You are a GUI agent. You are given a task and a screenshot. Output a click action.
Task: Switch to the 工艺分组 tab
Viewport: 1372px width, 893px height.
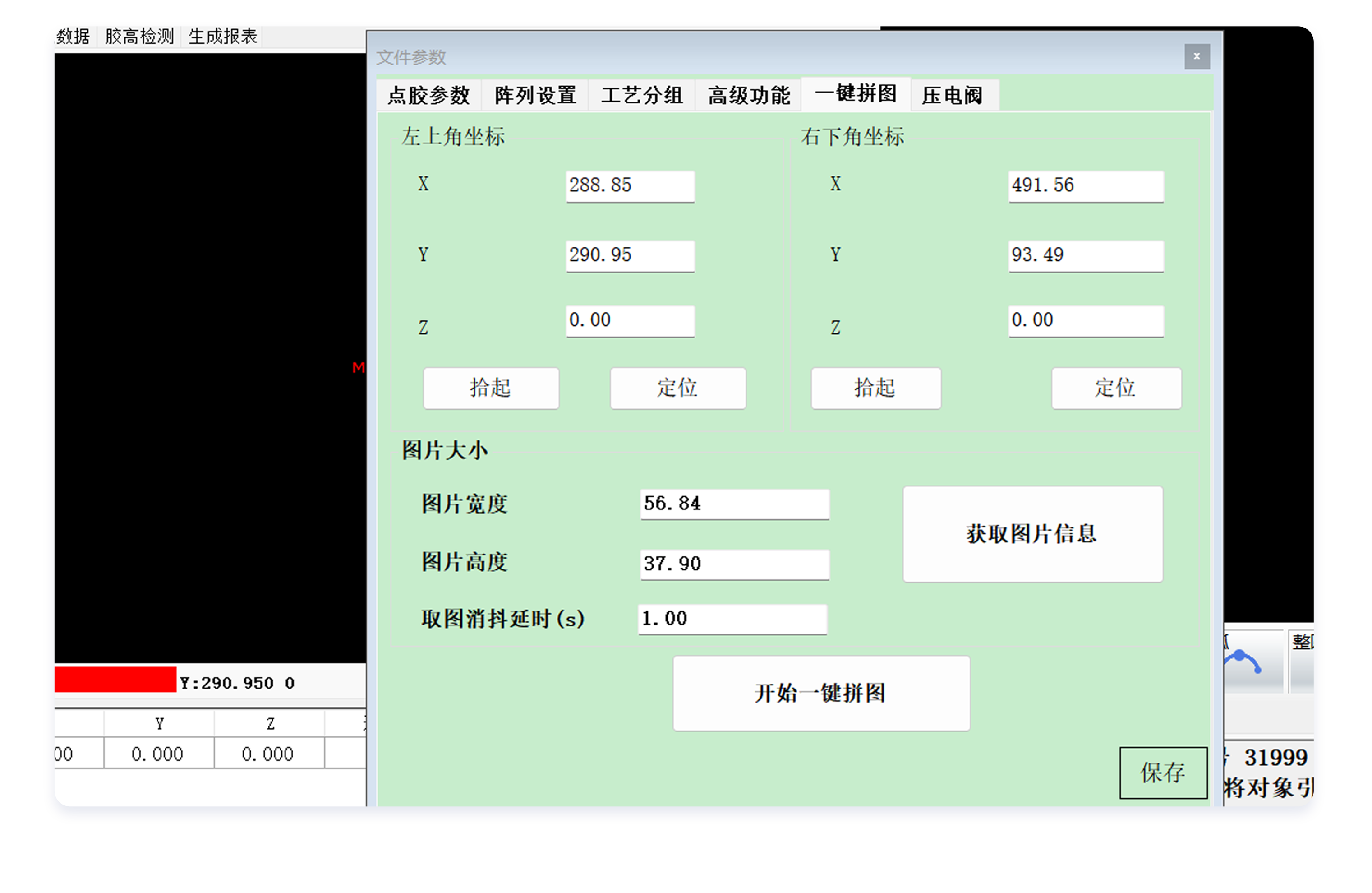(x=642, y=95)
